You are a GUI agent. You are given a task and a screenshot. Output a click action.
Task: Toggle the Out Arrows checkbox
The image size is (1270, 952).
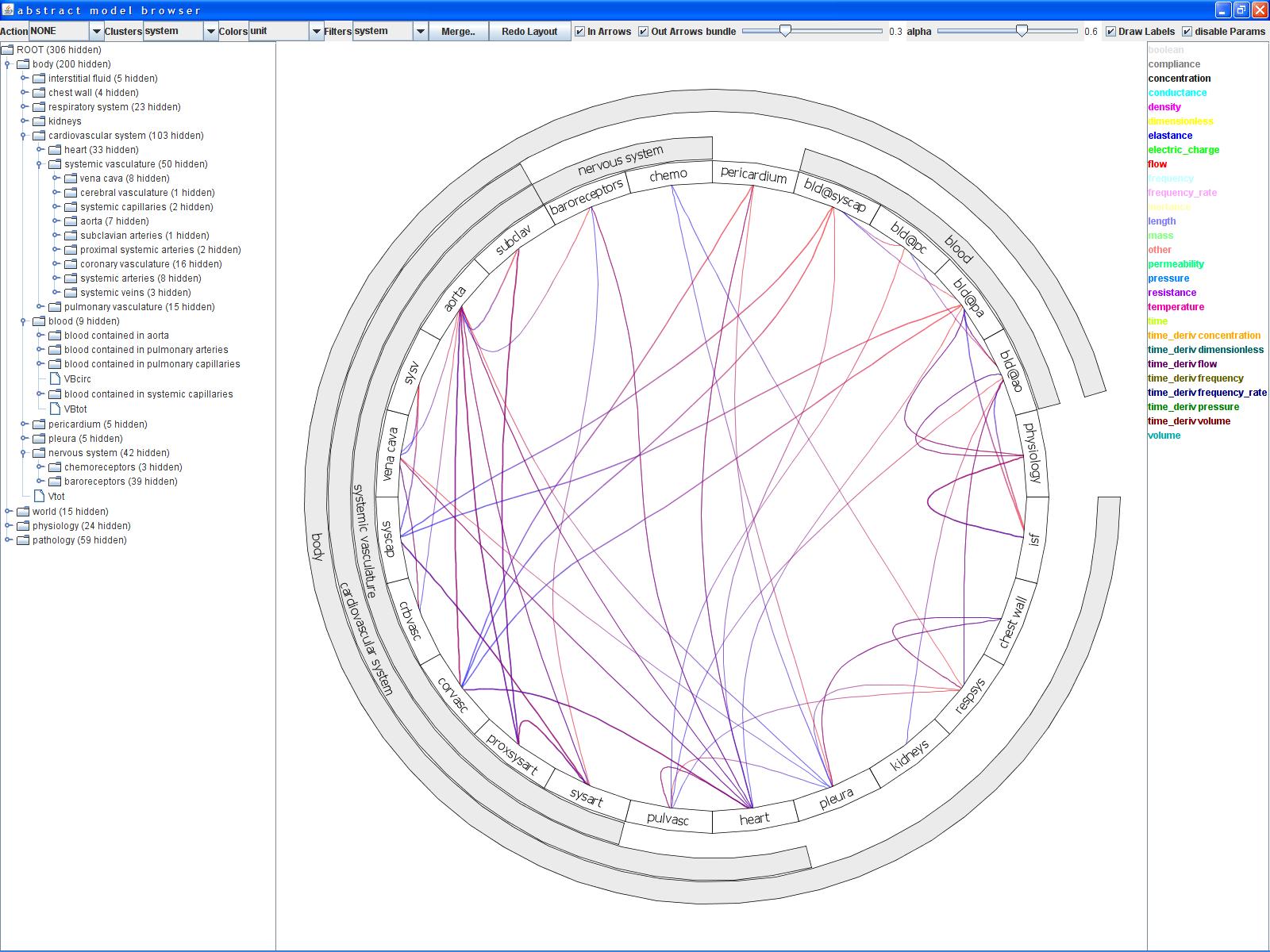click(644, 32)
